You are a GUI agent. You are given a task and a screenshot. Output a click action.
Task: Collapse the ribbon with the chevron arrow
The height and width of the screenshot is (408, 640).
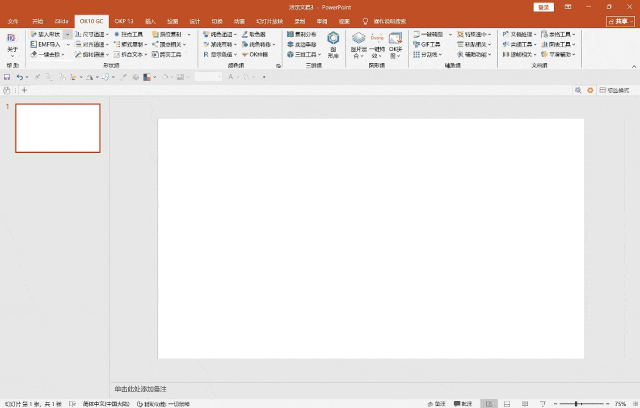[x=634, y=66]
